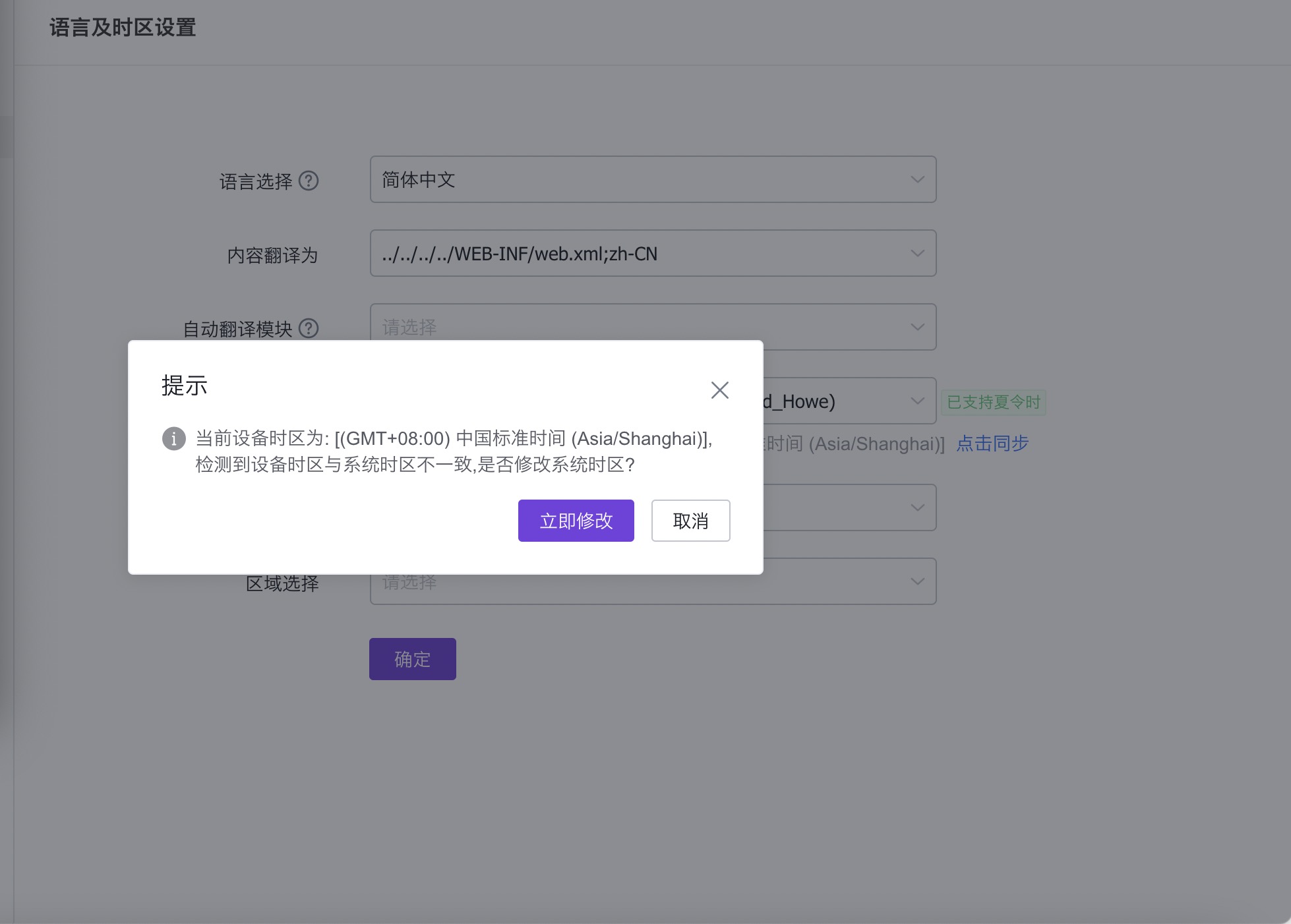The width and height of the screenshot is (1291, 924).
Task: Open the 简体中文 language dropdown
Action: [x=653, y=179]
